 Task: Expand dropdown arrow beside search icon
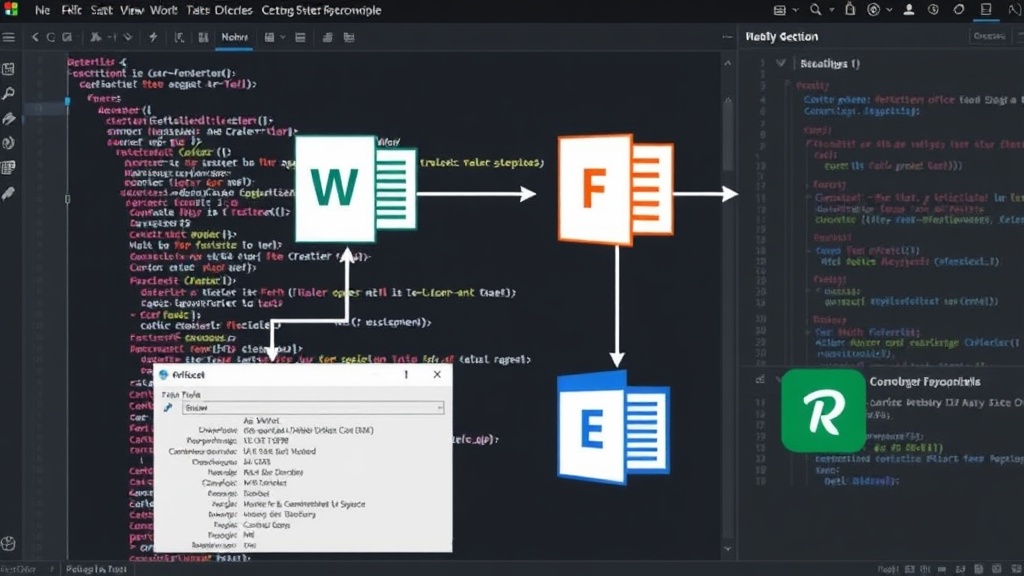click(831, 10)
